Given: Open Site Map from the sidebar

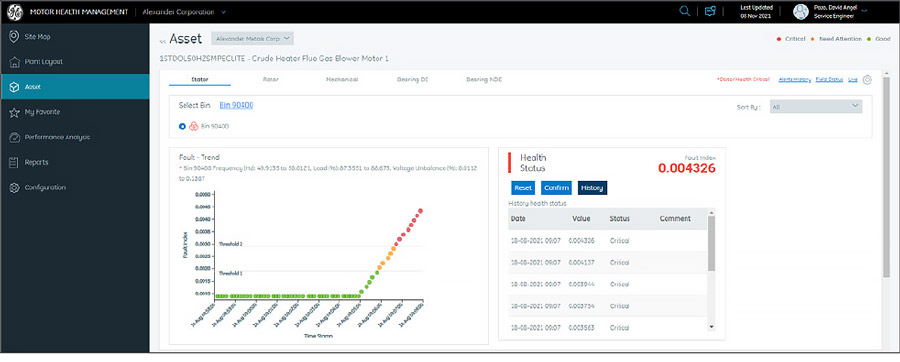Looking at the screenshot, I should [75, 37].
